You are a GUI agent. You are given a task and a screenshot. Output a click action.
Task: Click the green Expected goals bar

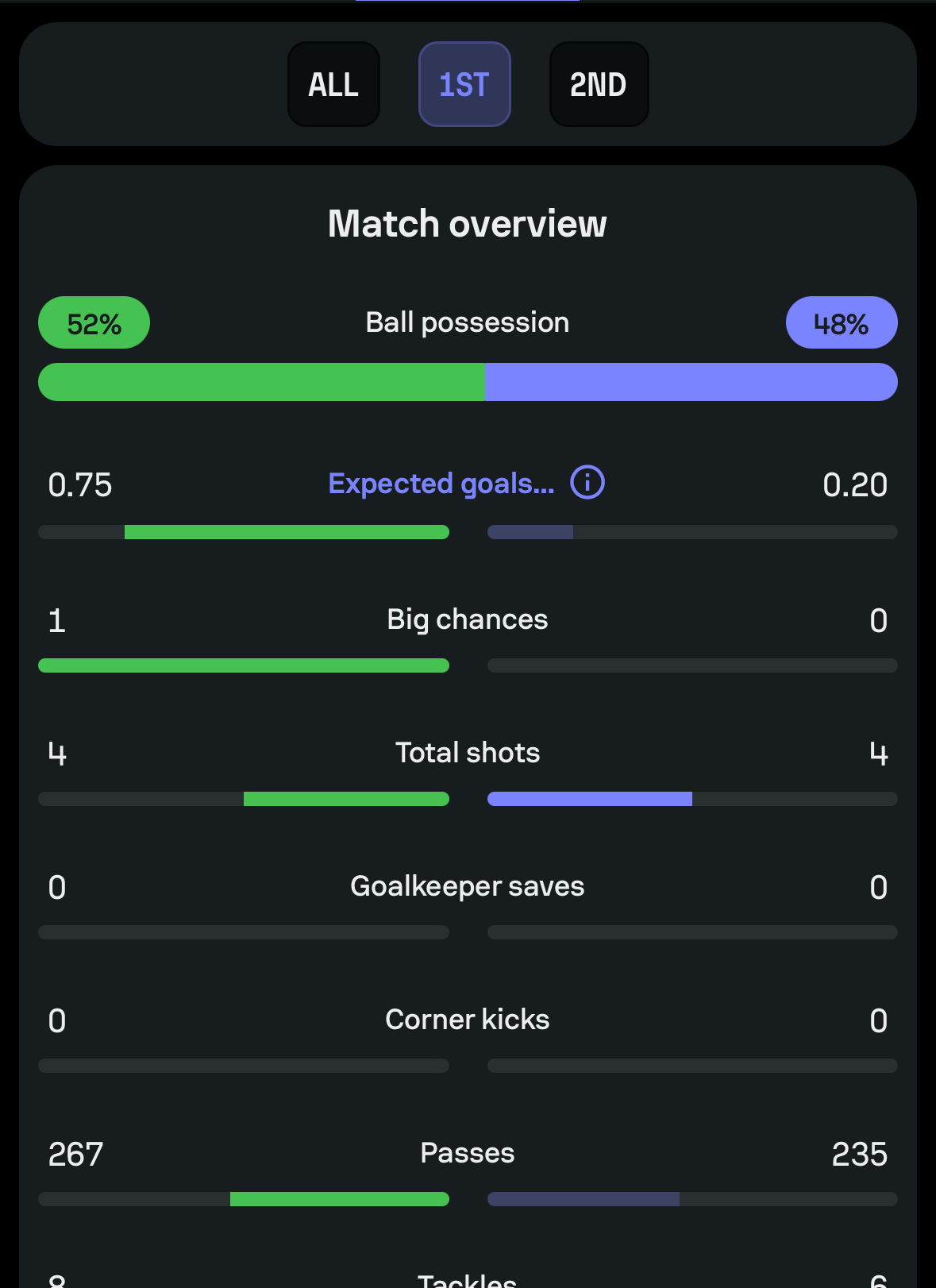coord(287,532)
